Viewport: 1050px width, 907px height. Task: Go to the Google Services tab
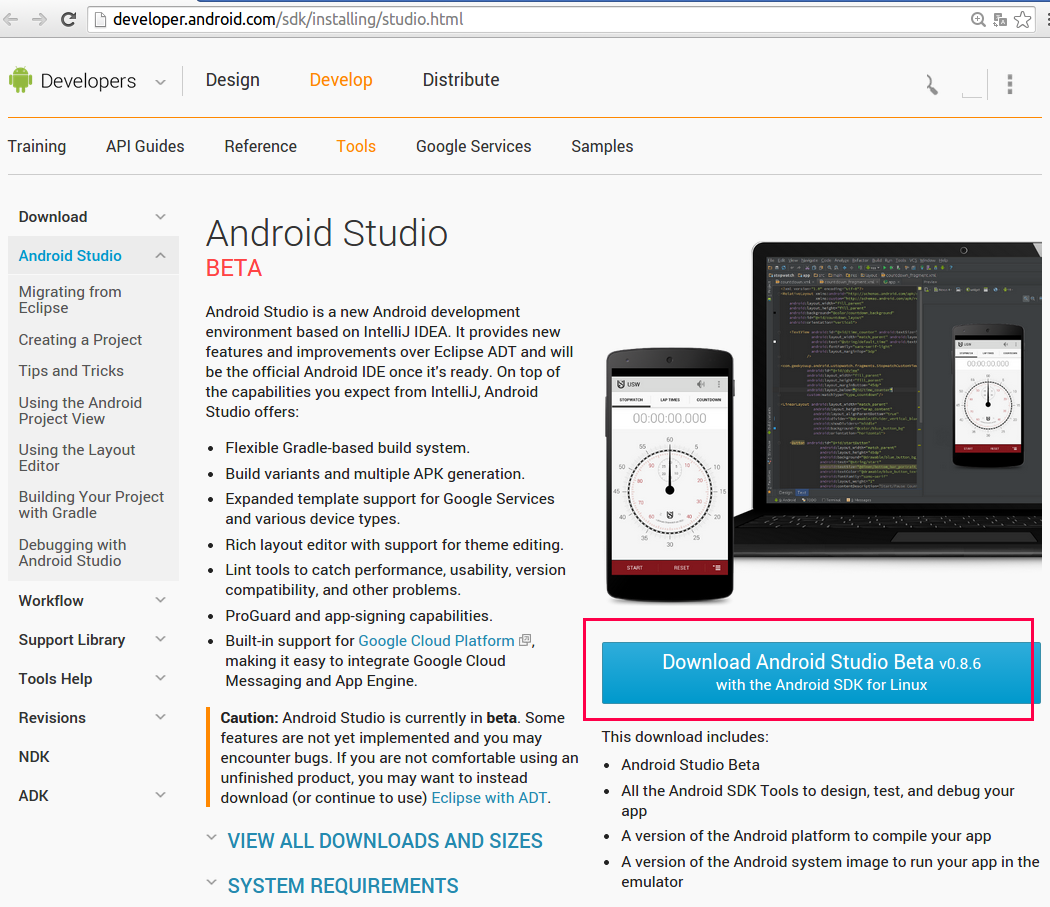[473, 146]
